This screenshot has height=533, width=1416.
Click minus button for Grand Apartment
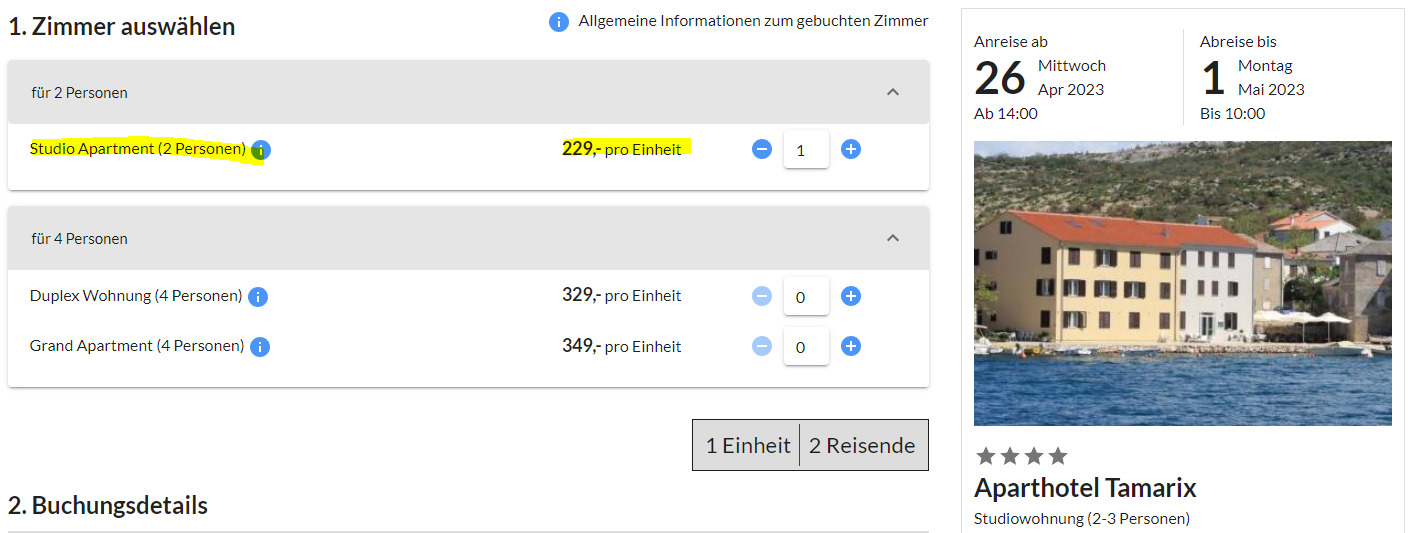tap(762, 346)
